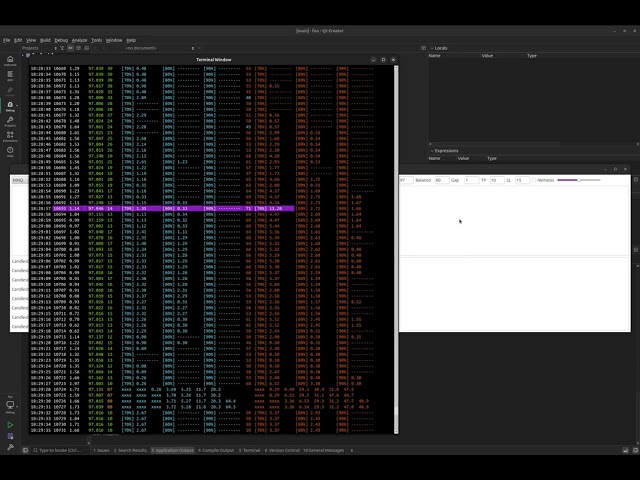Screen dimensions: 640x480
Task: Switch to Issues output tab
Action: [101, 450]
